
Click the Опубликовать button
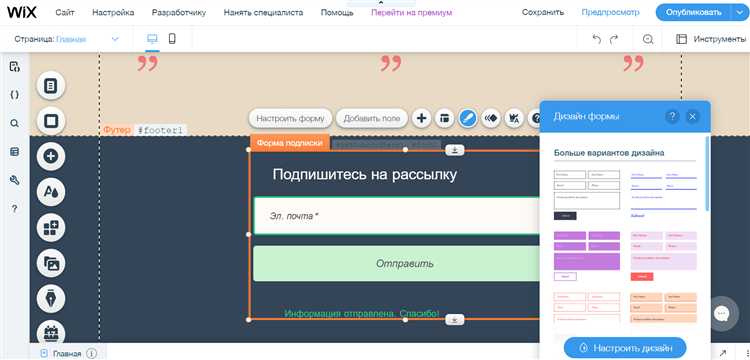694,12
